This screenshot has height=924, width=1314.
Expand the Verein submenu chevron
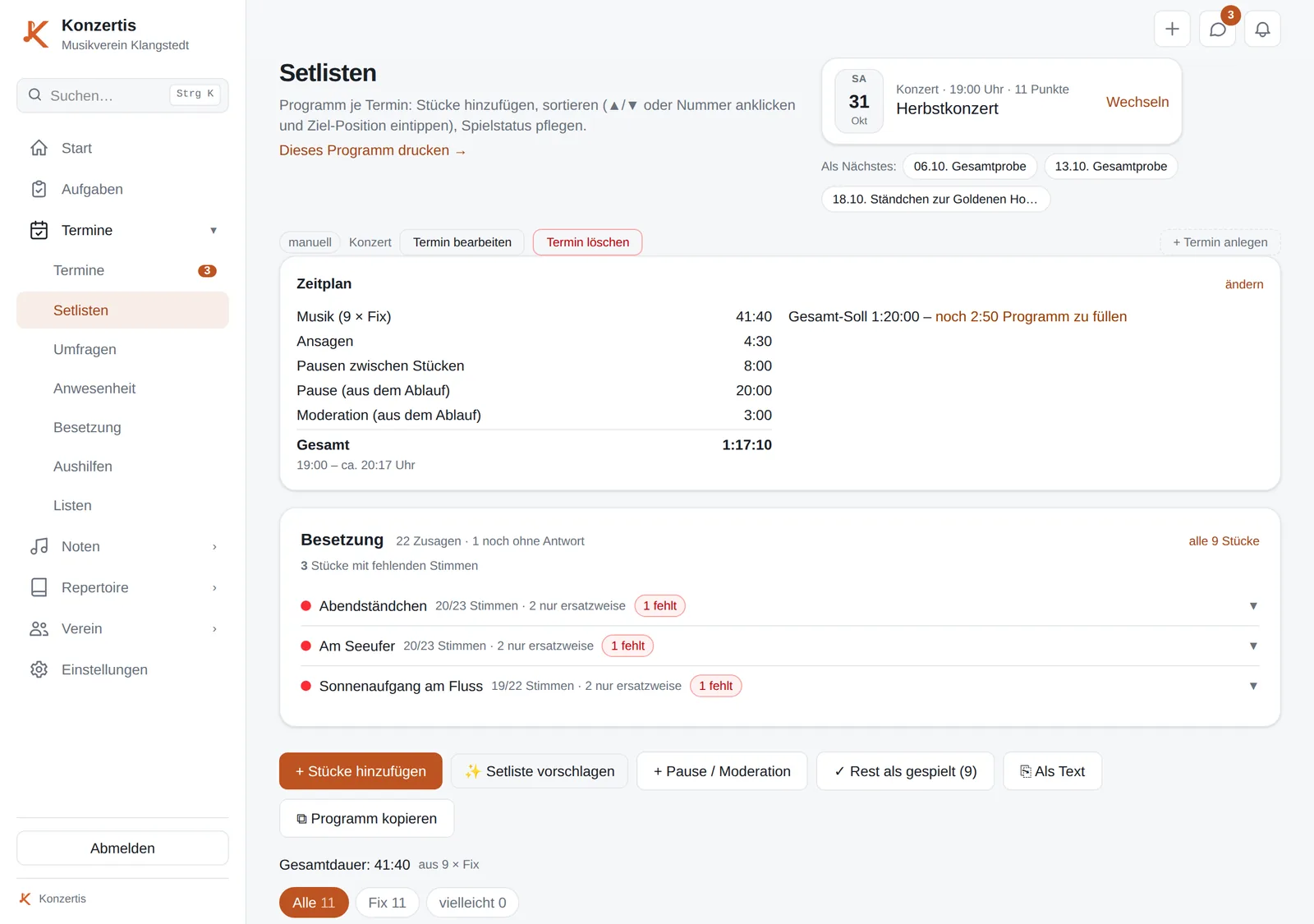[214, 629]
